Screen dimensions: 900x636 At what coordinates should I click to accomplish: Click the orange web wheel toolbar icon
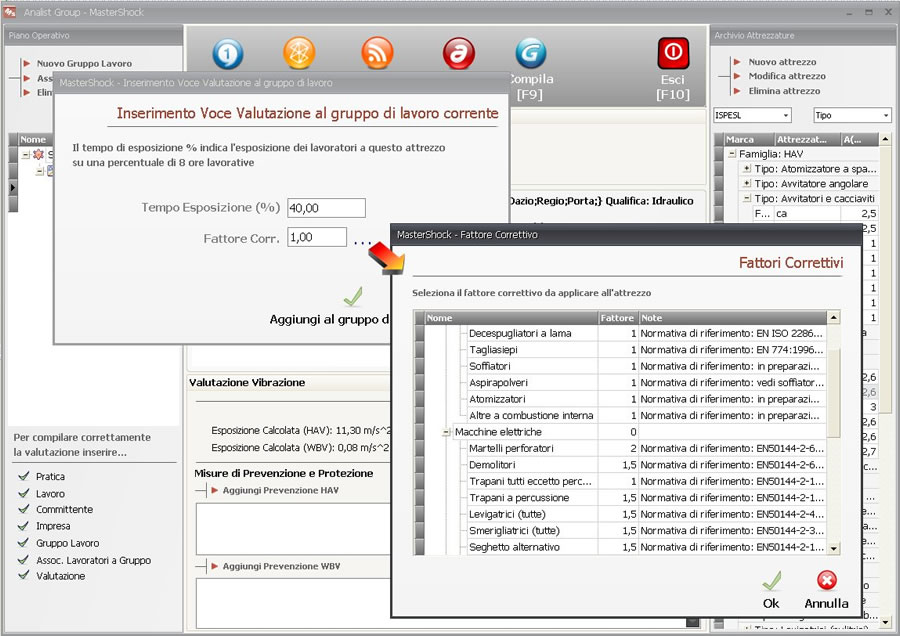pyautogui.click(x=299, y=53)
